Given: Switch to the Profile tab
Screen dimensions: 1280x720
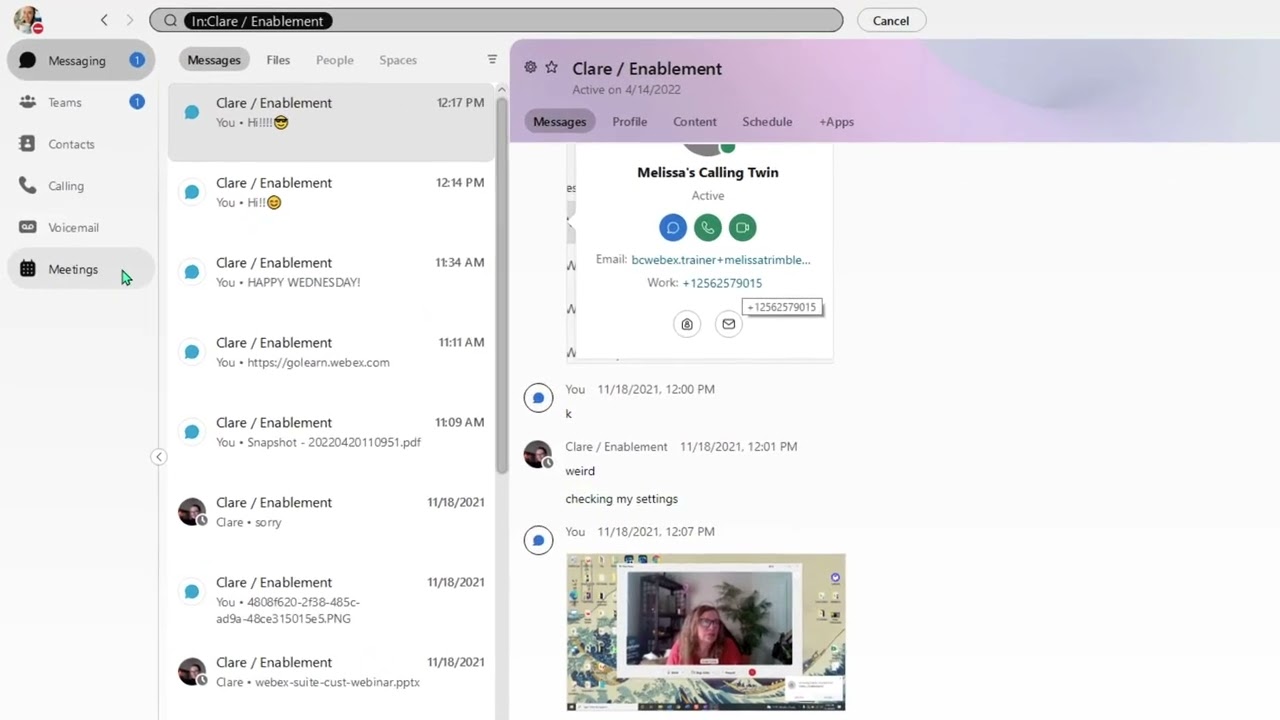Looking at the screenshot, I should pyautogui.click(x=630, y=122).
